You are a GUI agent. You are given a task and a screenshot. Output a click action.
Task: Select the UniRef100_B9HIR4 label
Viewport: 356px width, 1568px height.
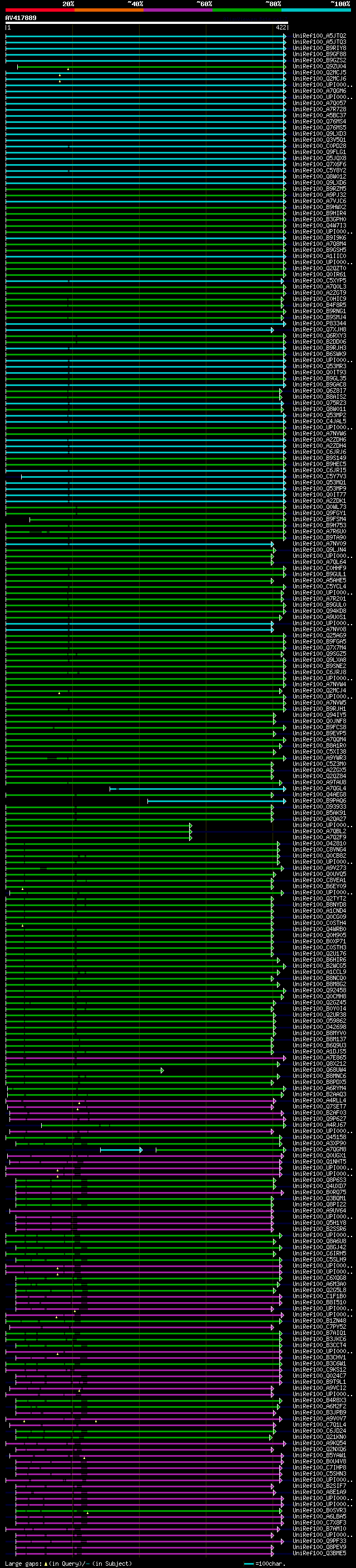coord(319,214)
